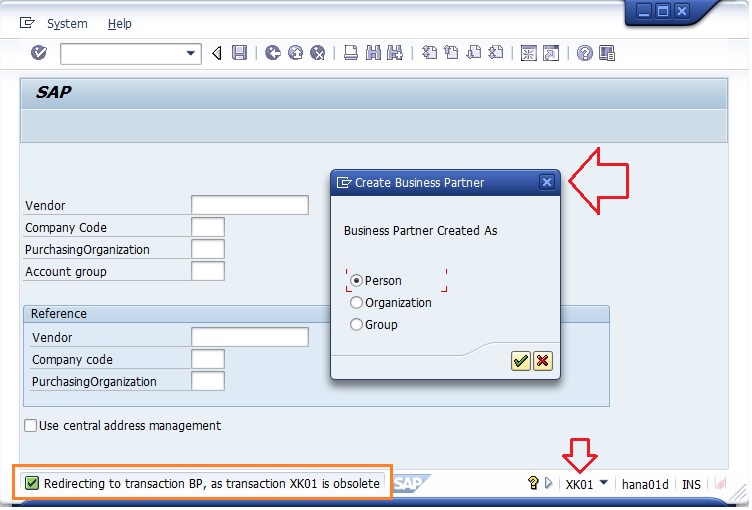Click the Cancel red X toolbar icon
752x510 pixels.
[317, 53]
